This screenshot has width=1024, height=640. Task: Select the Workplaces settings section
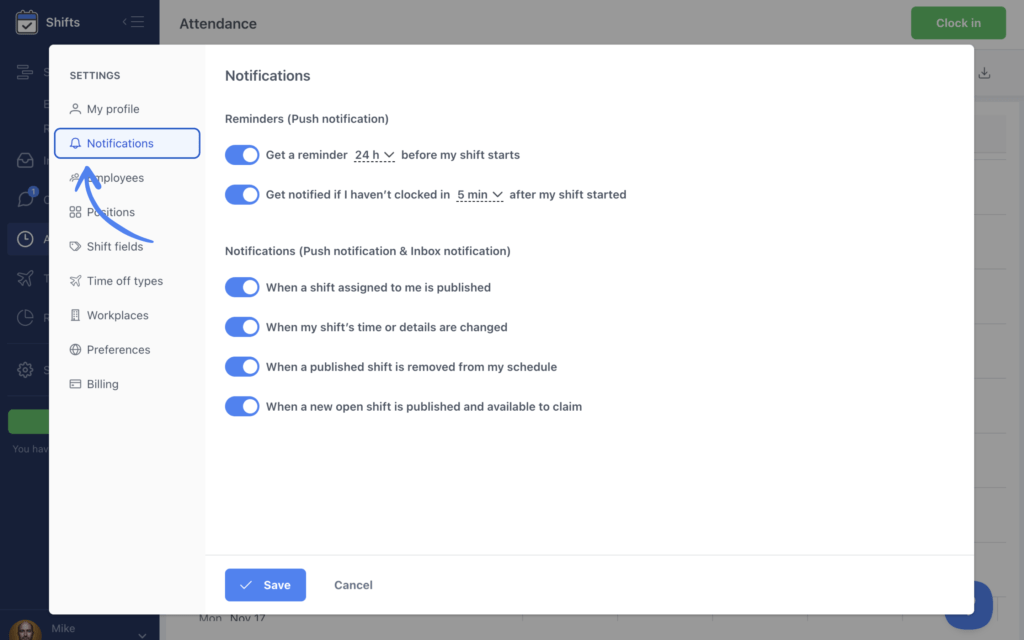click(x=117, y=314)
